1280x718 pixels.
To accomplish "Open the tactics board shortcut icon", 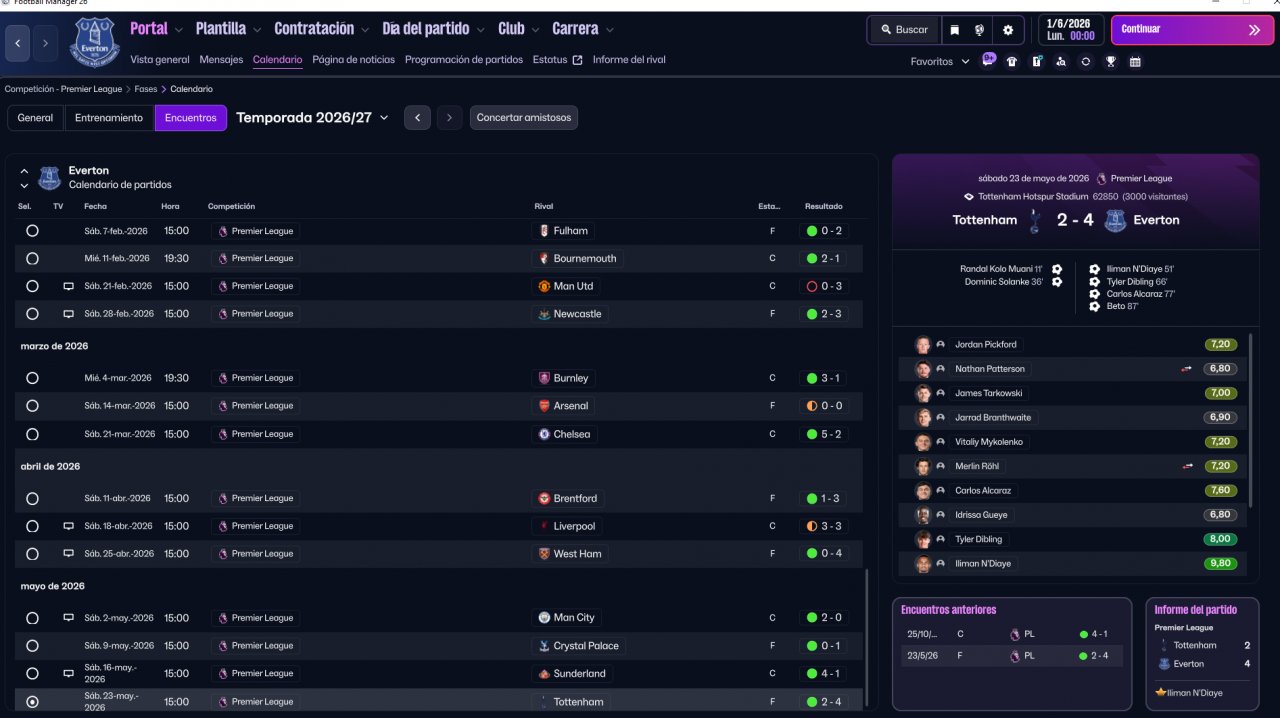I will coord(1036,61).
